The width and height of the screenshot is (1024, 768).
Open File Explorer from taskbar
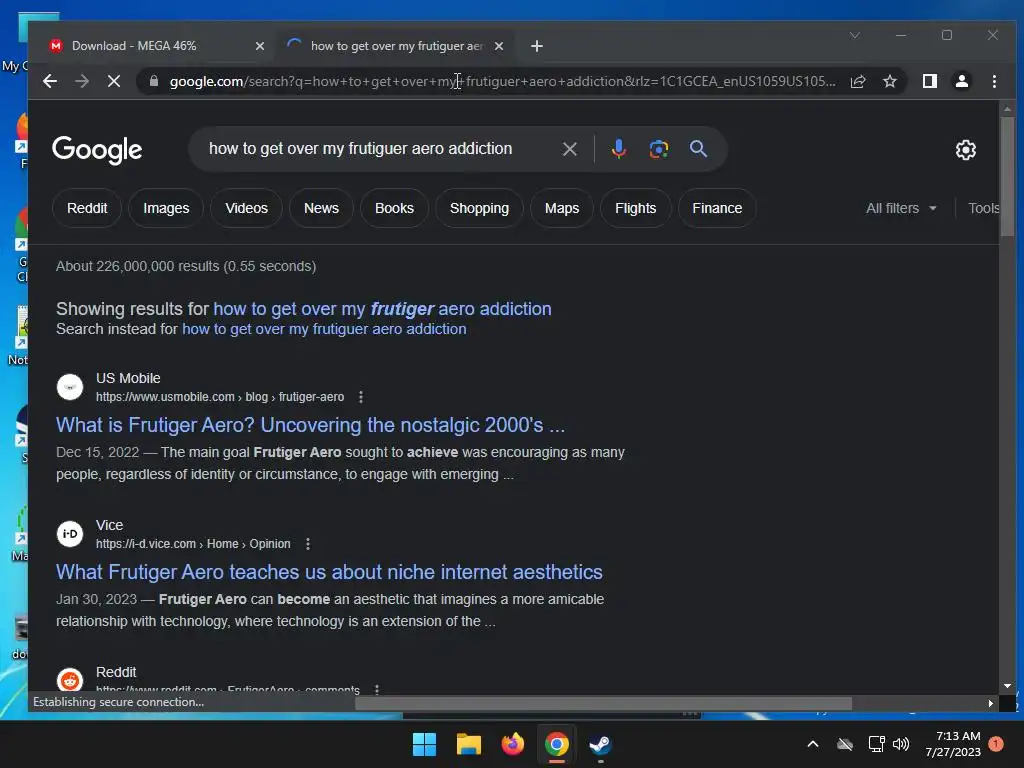pyautogui.click(x=468, y=744)
